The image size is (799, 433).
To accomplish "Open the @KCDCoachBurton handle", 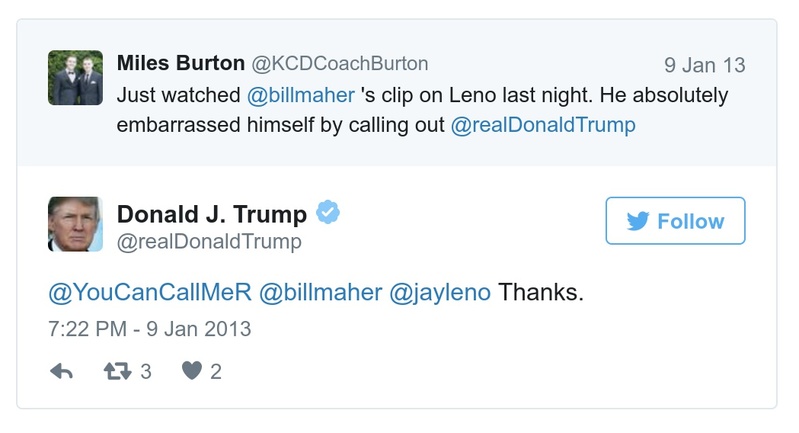I will coord(339,63).
